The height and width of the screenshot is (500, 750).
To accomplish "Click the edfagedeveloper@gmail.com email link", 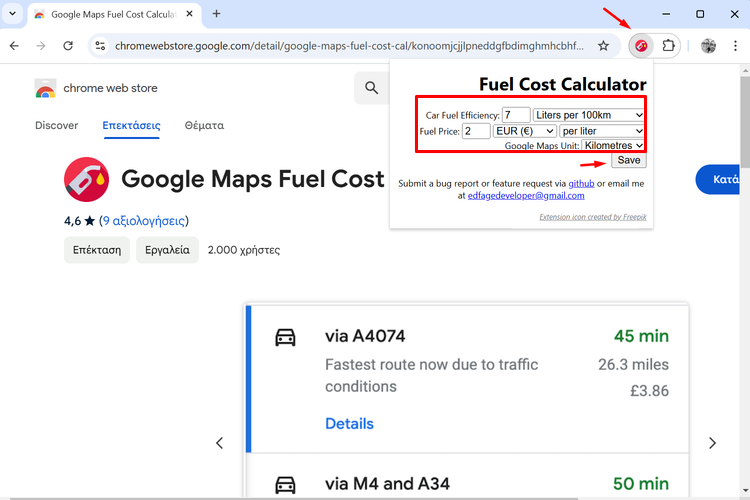I will [x=526, y=195].
